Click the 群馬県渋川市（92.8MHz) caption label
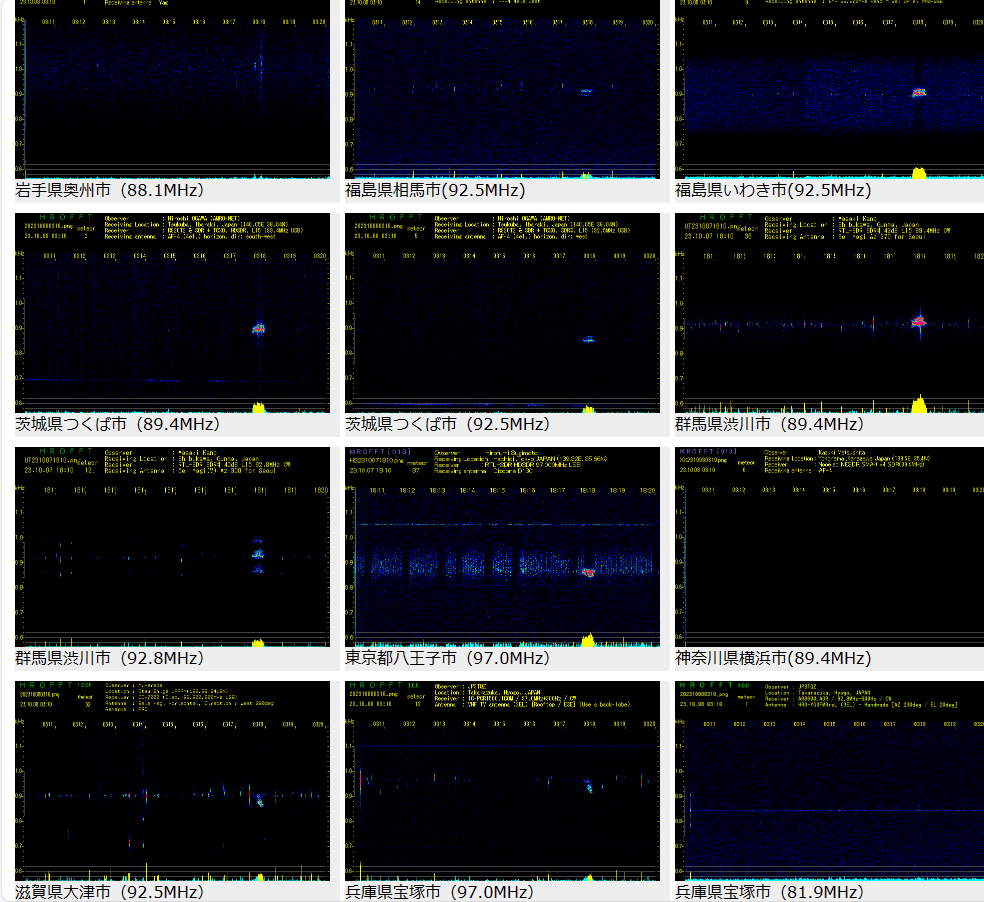984x902 pixels. pos(110,658)
